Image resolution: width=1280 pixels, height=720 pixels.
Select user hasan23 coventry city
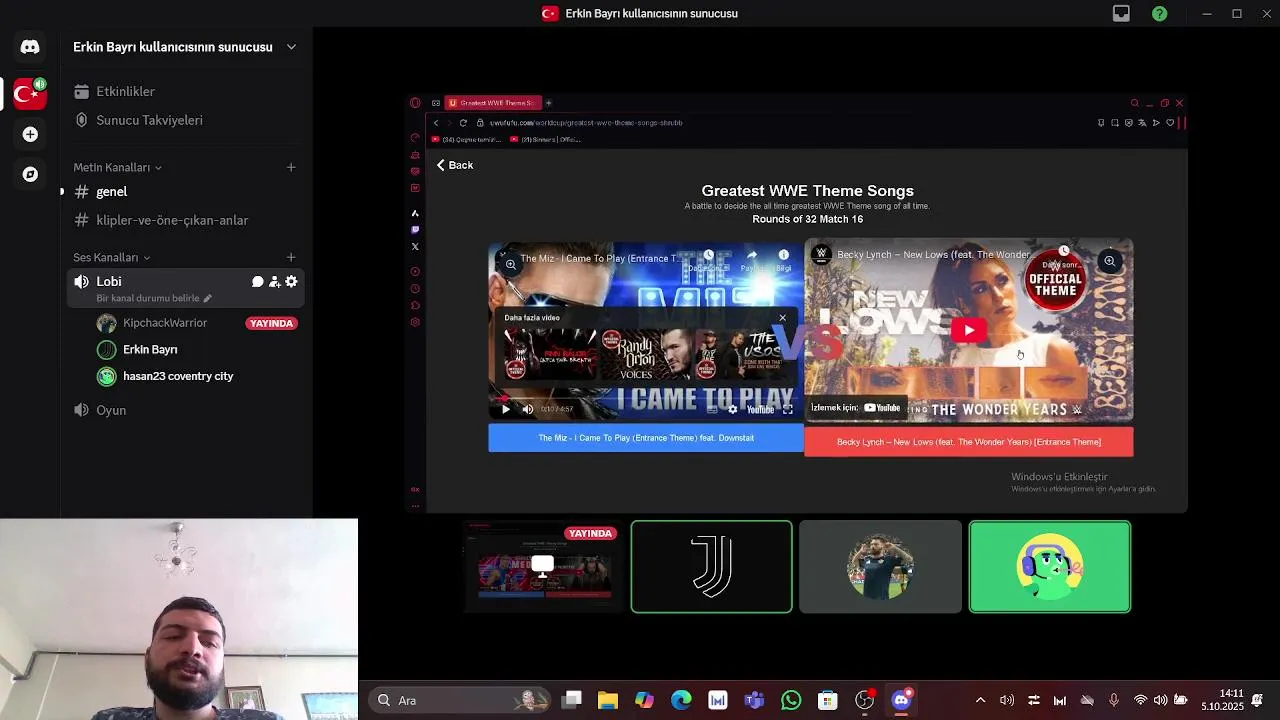coord(178,376)
